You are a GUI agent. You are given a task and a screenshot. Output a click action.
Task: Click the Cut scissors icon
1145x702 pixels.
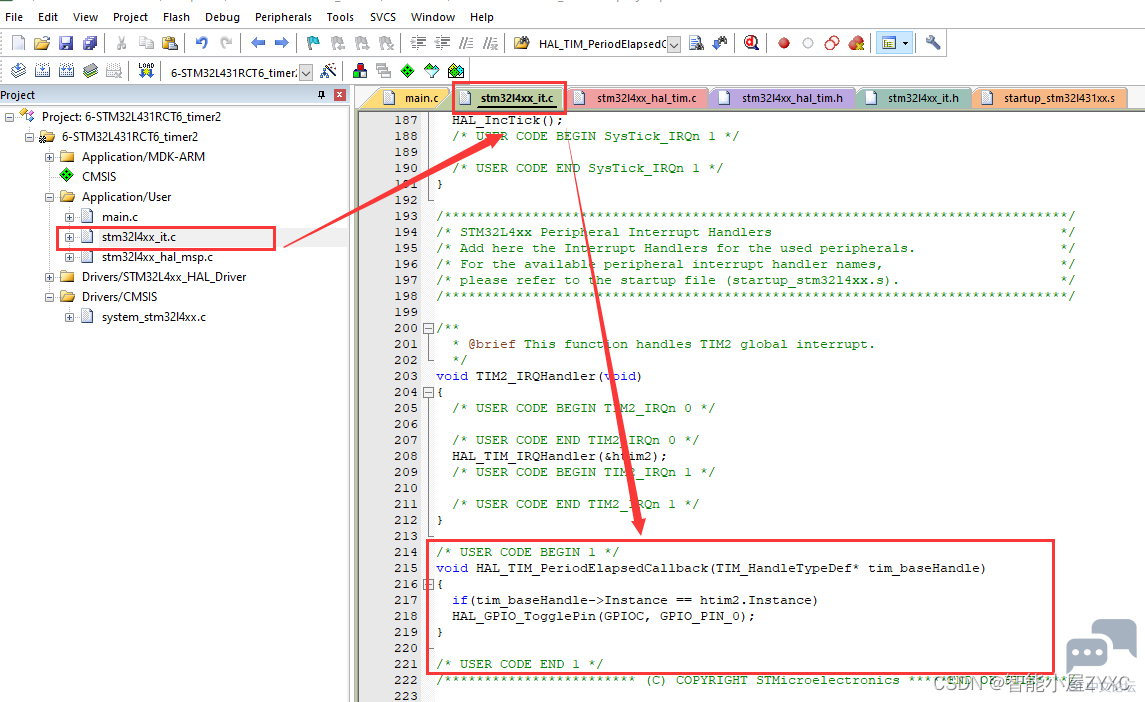click(121, 43)
